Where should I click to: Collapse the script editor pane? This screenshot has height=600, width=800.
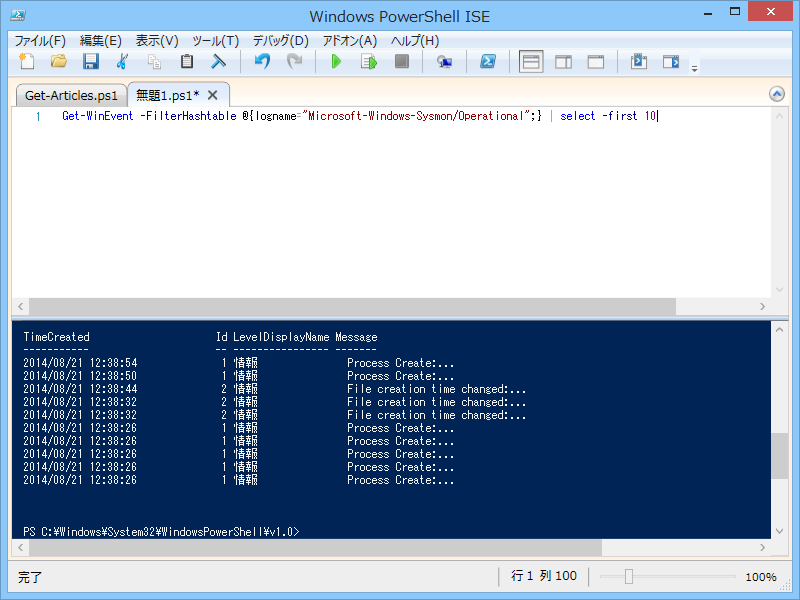777,92
